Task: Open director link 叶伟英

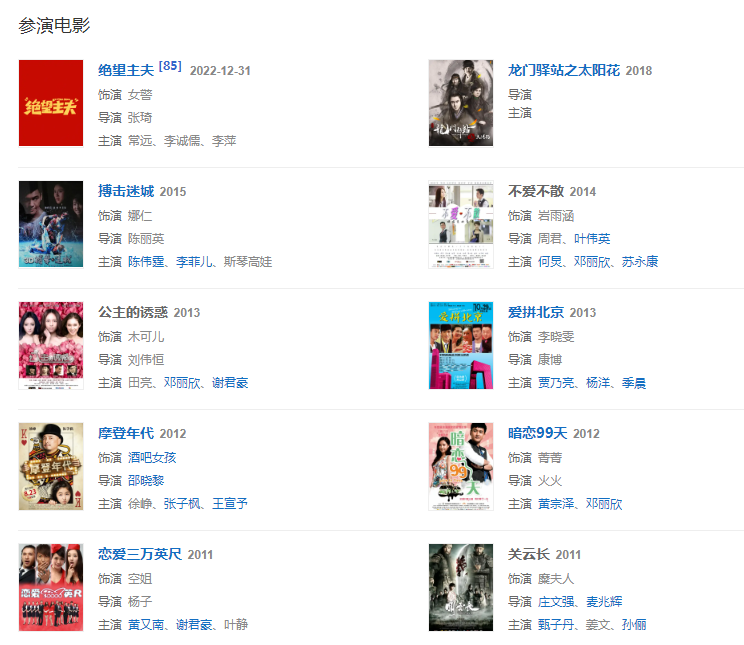Action: 592,239
